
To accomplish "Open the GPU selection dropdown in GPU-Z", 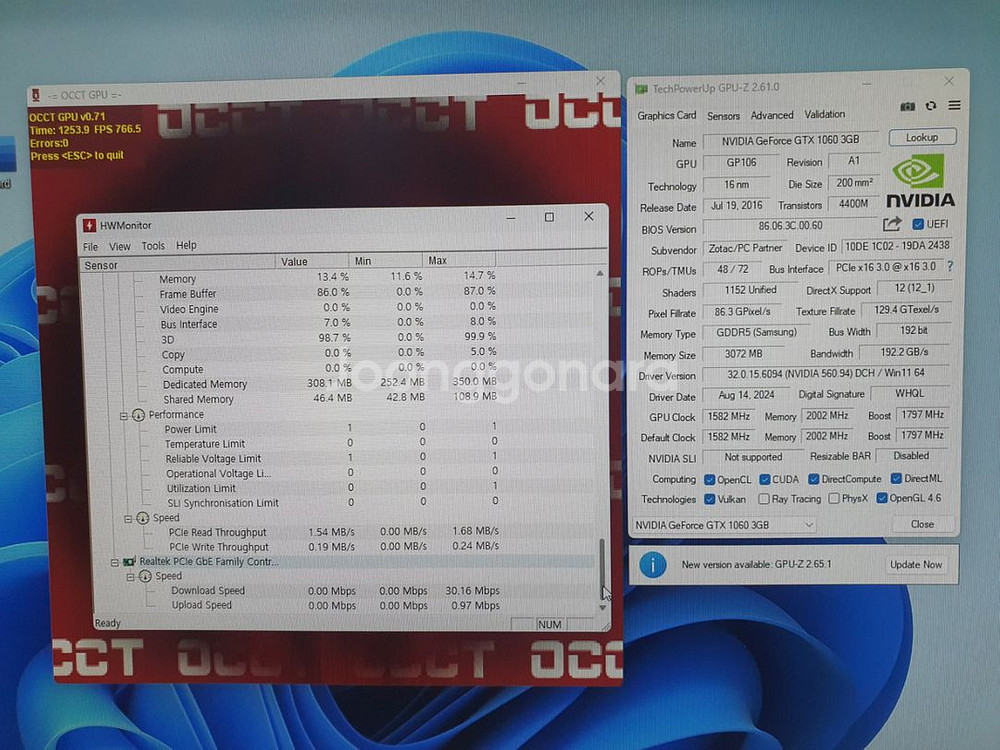I will pyautogui.click(x=724, y=526).
